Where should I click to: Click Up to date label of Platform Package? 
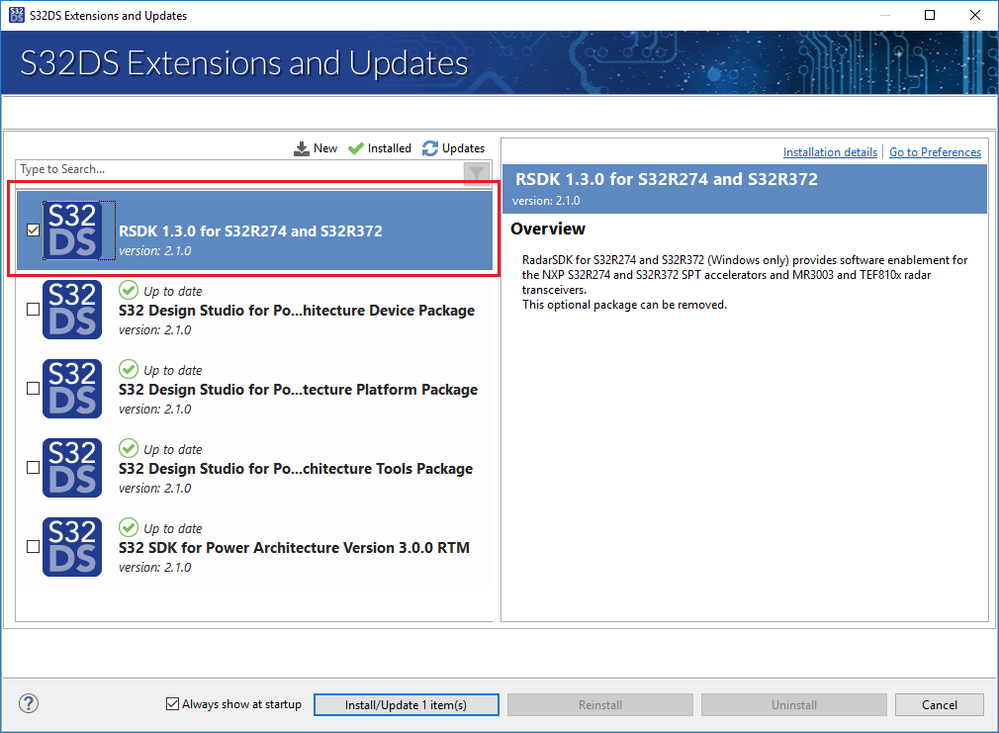pyautogui.click(x=173, y=370)
